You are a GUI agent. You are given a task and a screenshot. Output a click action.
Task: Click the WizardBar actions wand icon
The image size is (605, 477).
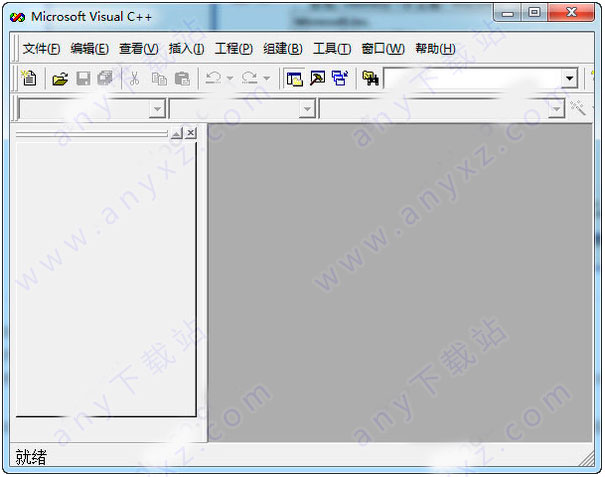tap(578, 108)
